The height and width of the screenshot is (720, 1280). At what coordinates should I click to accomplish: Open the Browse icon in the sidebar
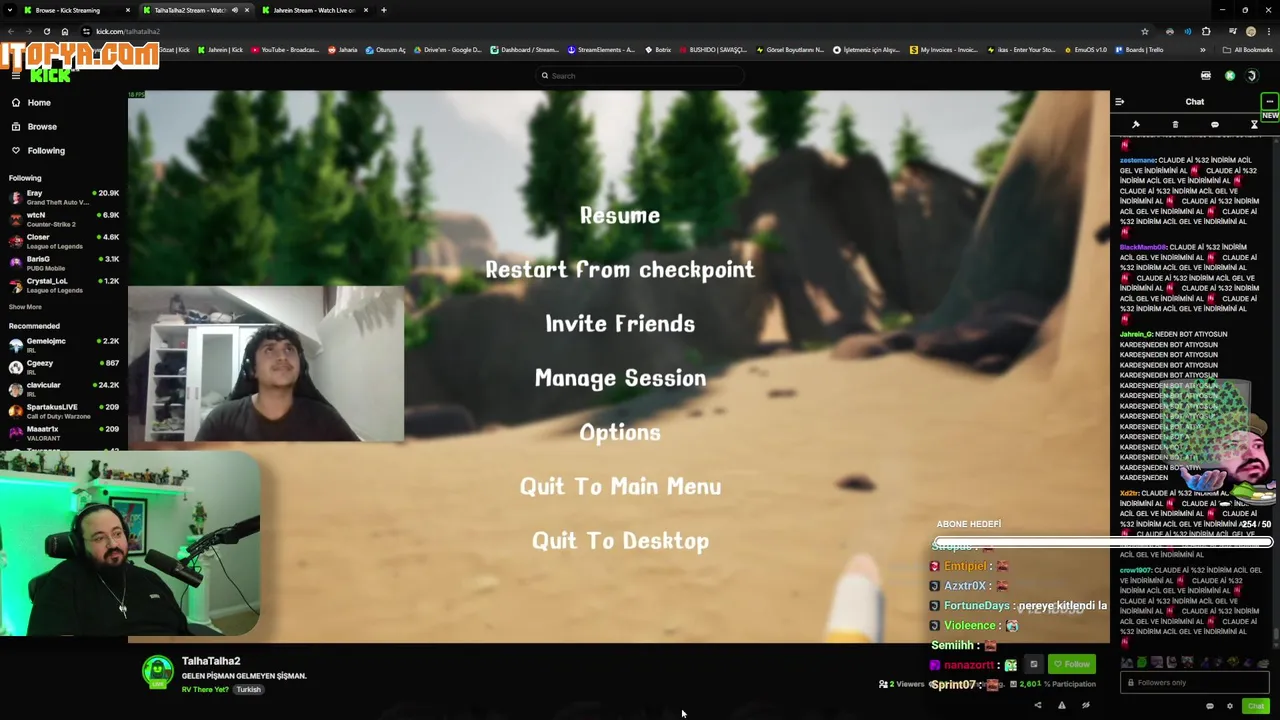[x=16, y=126]
